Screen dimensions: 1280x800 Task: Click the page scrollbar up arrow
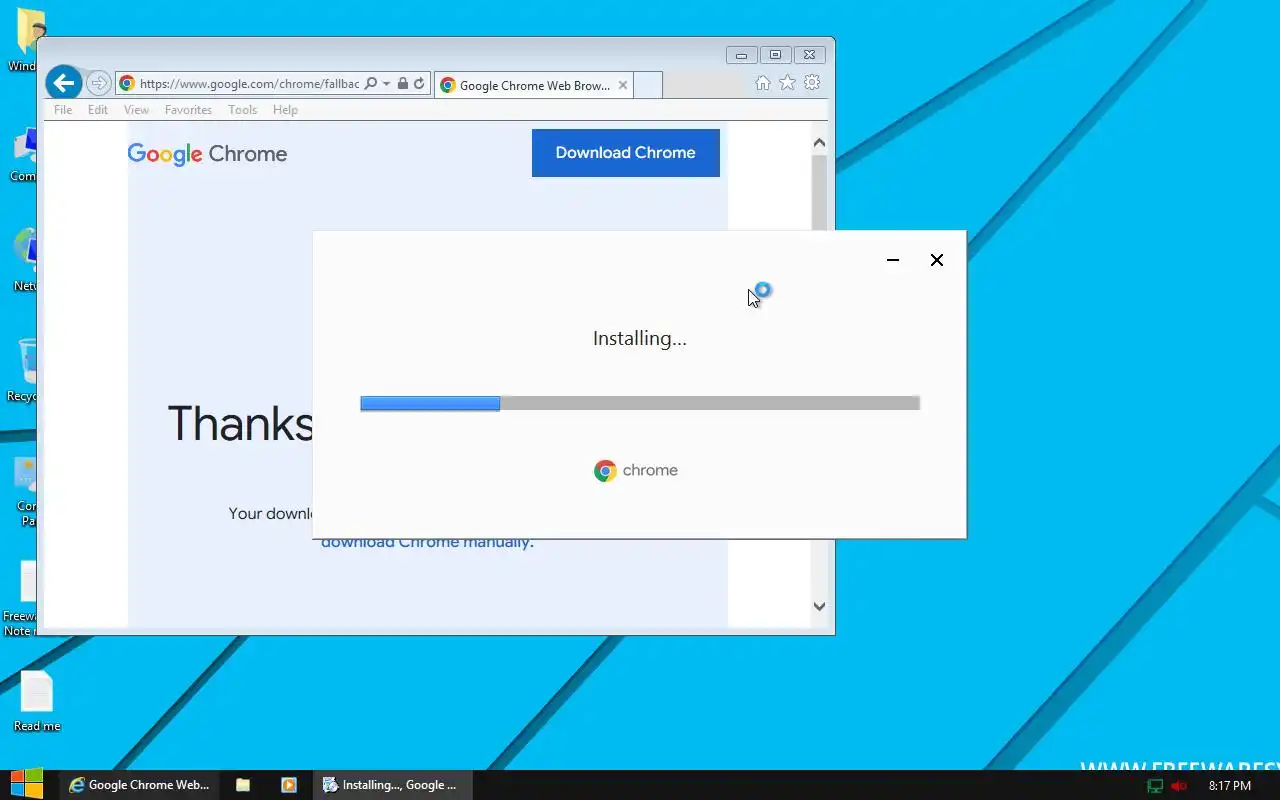[819, 143]
